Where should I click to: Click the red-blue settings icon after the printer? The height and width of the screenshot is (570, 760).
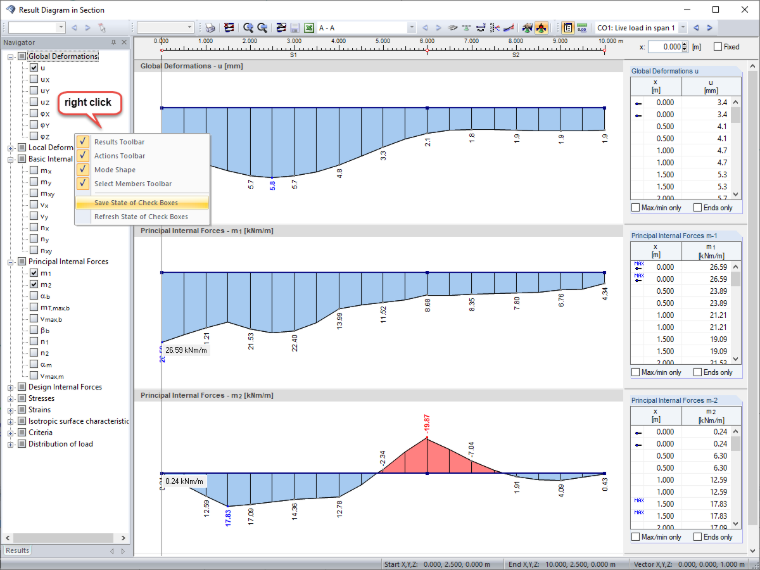pos(229,28)
